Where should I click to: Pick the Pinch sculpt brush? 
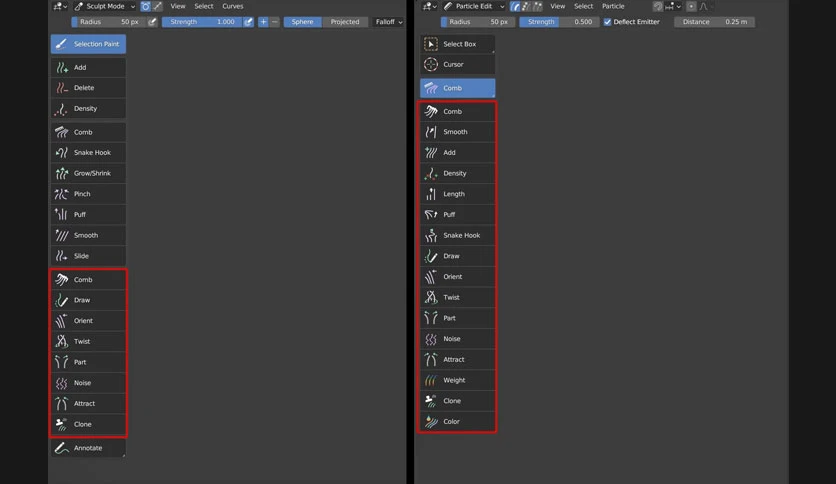coord(89,194)
